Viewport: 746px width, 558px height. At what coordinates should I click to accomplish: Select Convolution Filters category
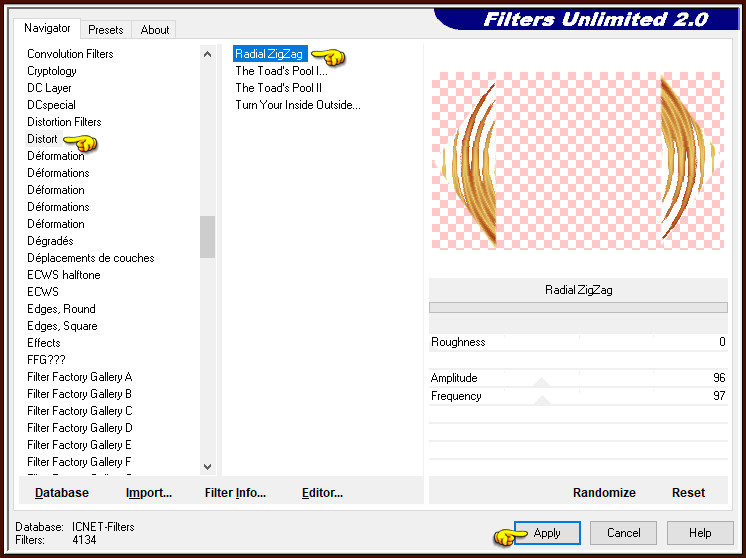pyautogui.click(x=70, y=54)
